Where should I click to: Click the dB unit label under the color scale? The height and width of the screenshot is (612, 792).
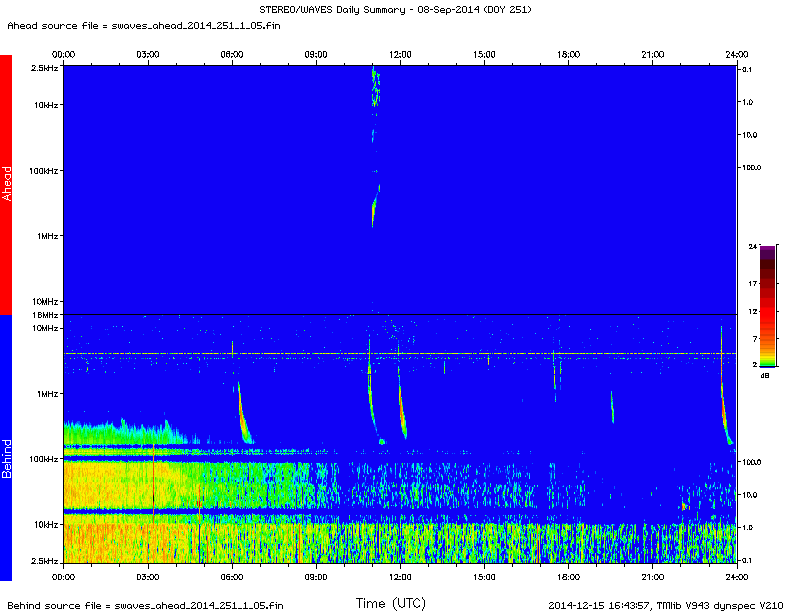point(765,376)
